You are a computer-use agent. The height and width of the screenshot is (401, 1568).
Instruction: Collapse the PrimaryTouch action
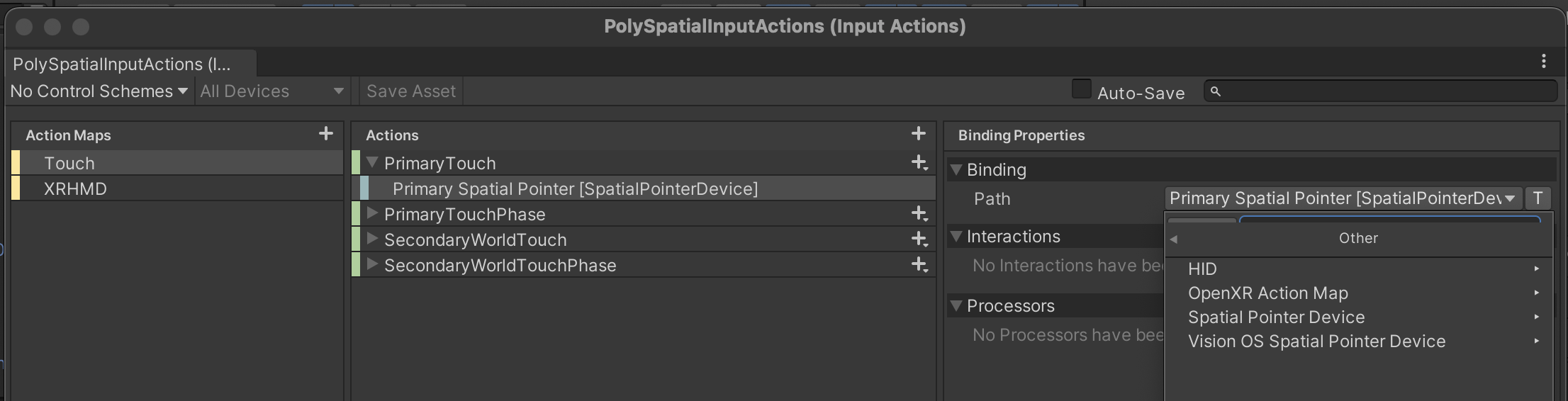coord(372,163)
